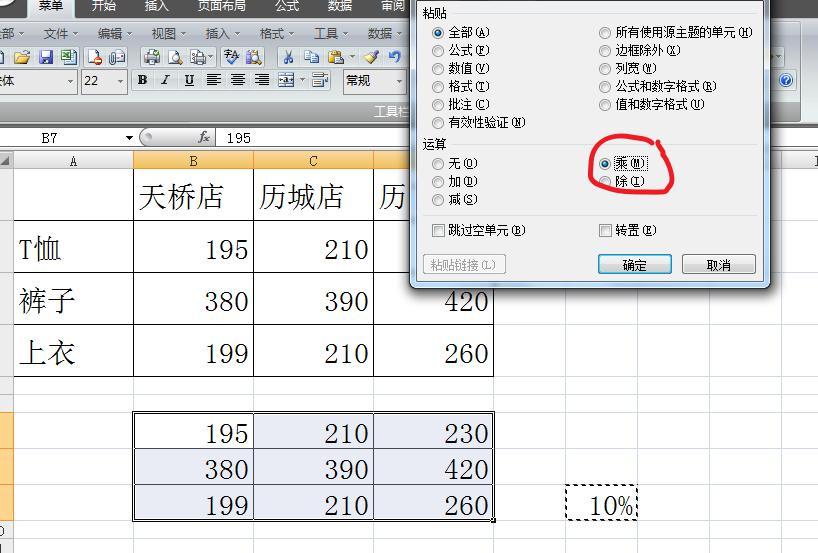Click the 取消 button
This screenshot has height=553, width=818.
click(x=718, y=265)
